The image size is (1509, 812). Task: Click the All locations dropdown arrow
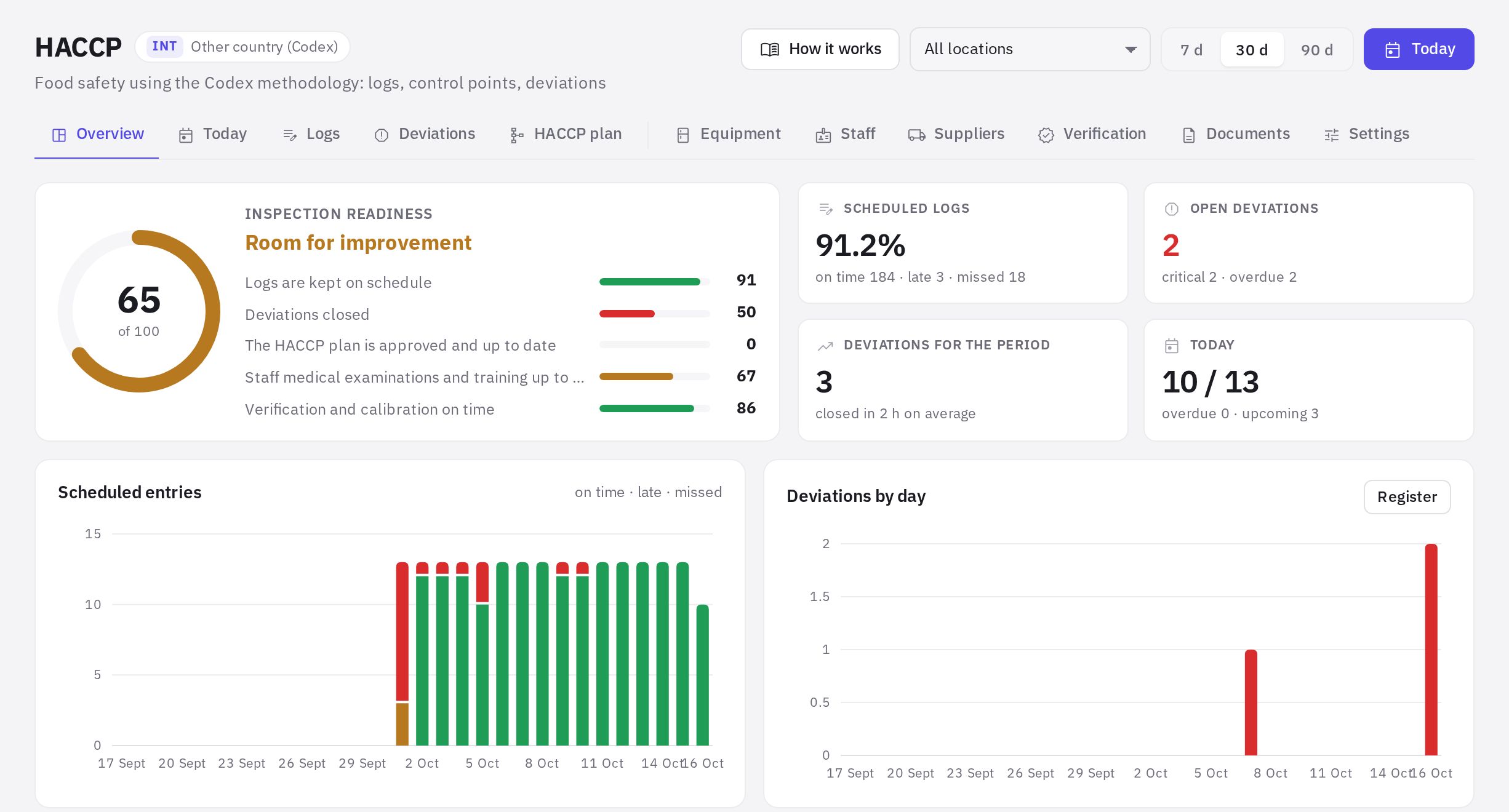tap(1131, 49)
